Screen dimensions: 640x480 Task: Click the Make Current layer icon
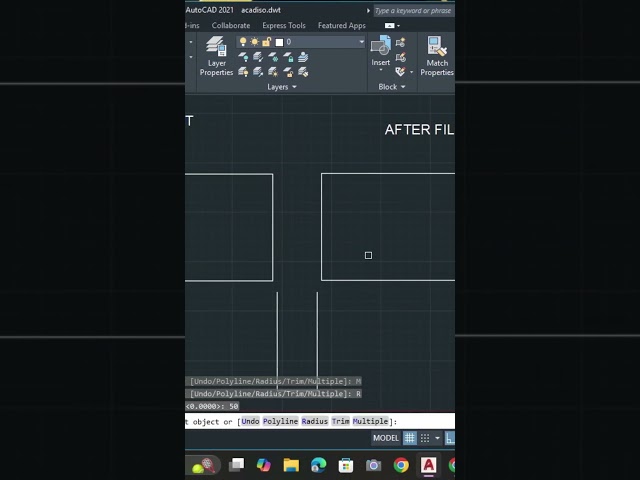pos(303,57)
